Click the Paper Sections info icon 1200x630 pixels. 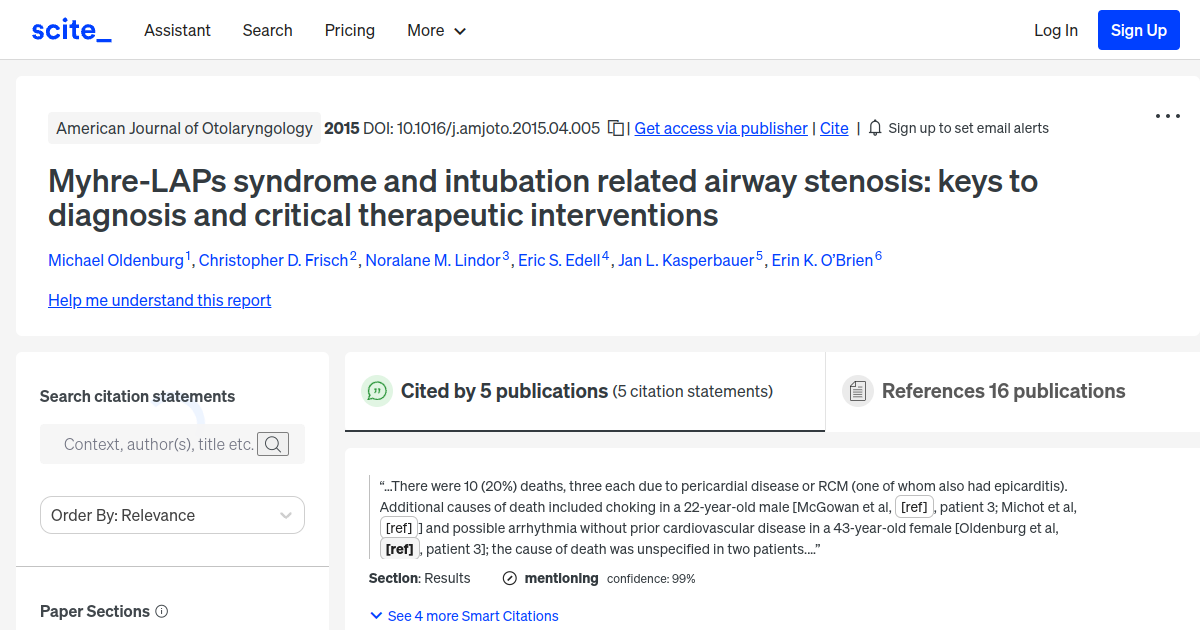tap(163, 611)
